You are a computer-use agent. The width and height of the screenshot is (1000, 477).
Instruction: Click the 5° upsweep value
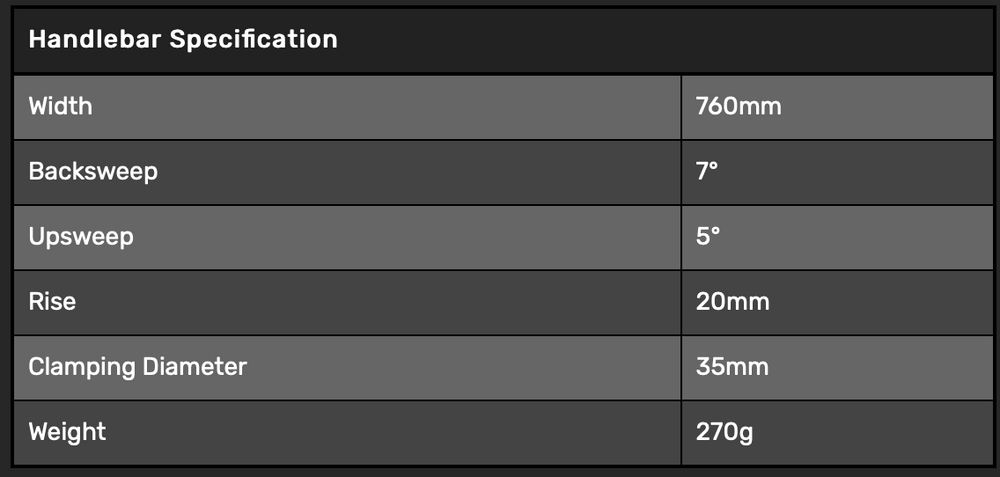tap(707, 237)
